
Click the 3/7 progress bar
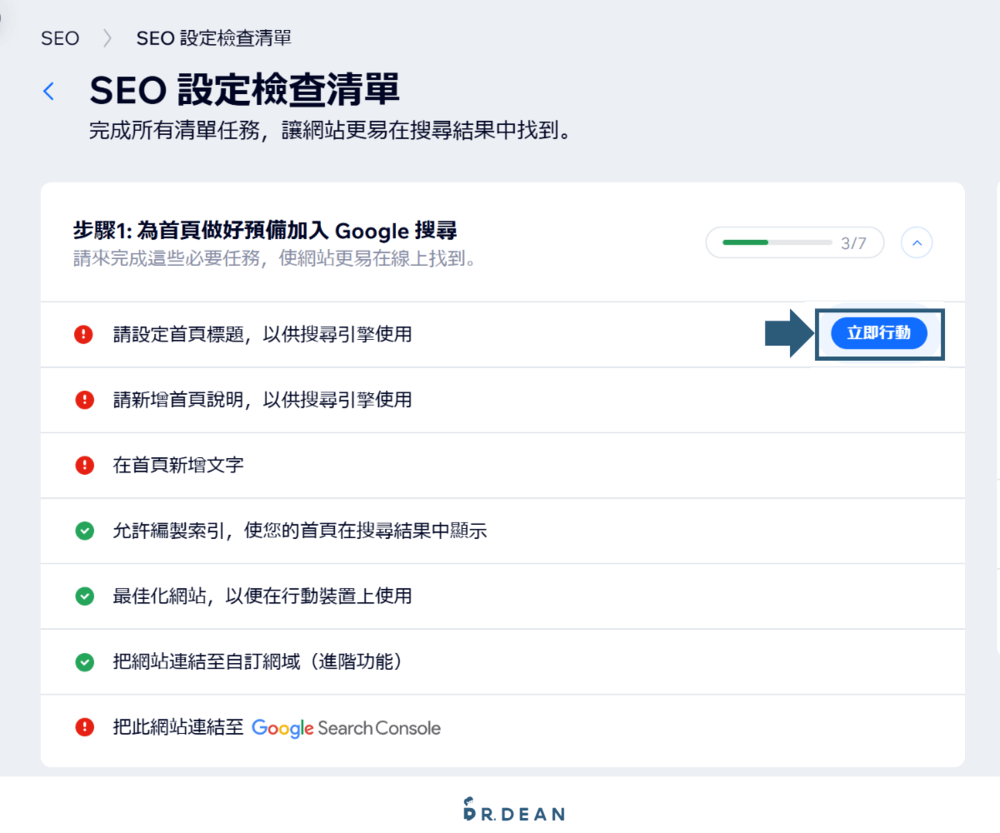tap(794, 242)
